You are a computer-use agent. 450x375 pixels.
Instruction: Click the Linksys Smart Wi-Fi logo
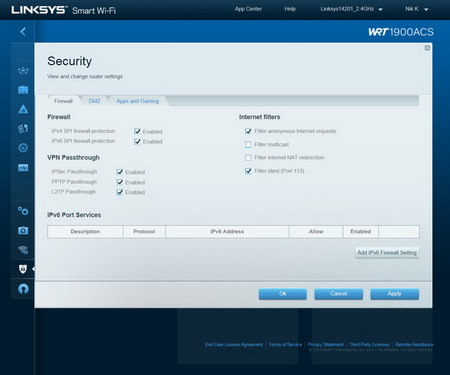[x=63, y=10]
